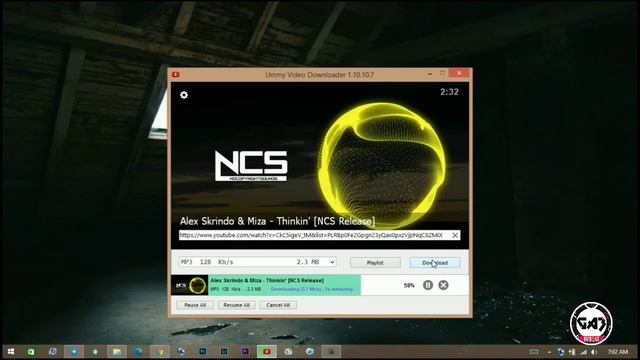Click Resume All button

[236, 305]
